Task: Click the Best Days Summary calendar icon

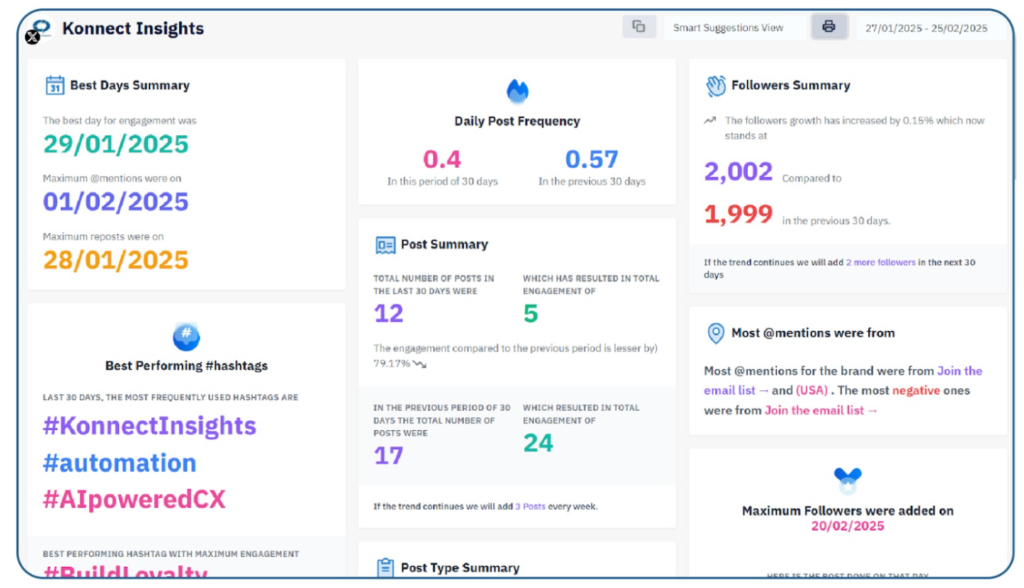Action: 55,85
